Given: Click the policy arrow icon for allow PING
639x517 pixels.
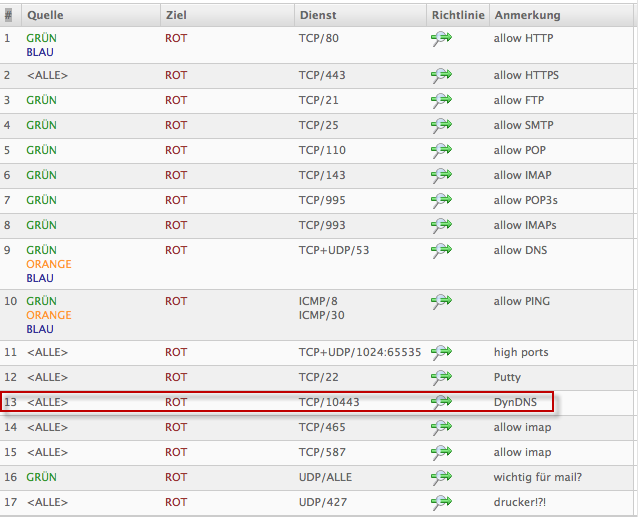Looking at the screenshot, I should click(441, 301).
